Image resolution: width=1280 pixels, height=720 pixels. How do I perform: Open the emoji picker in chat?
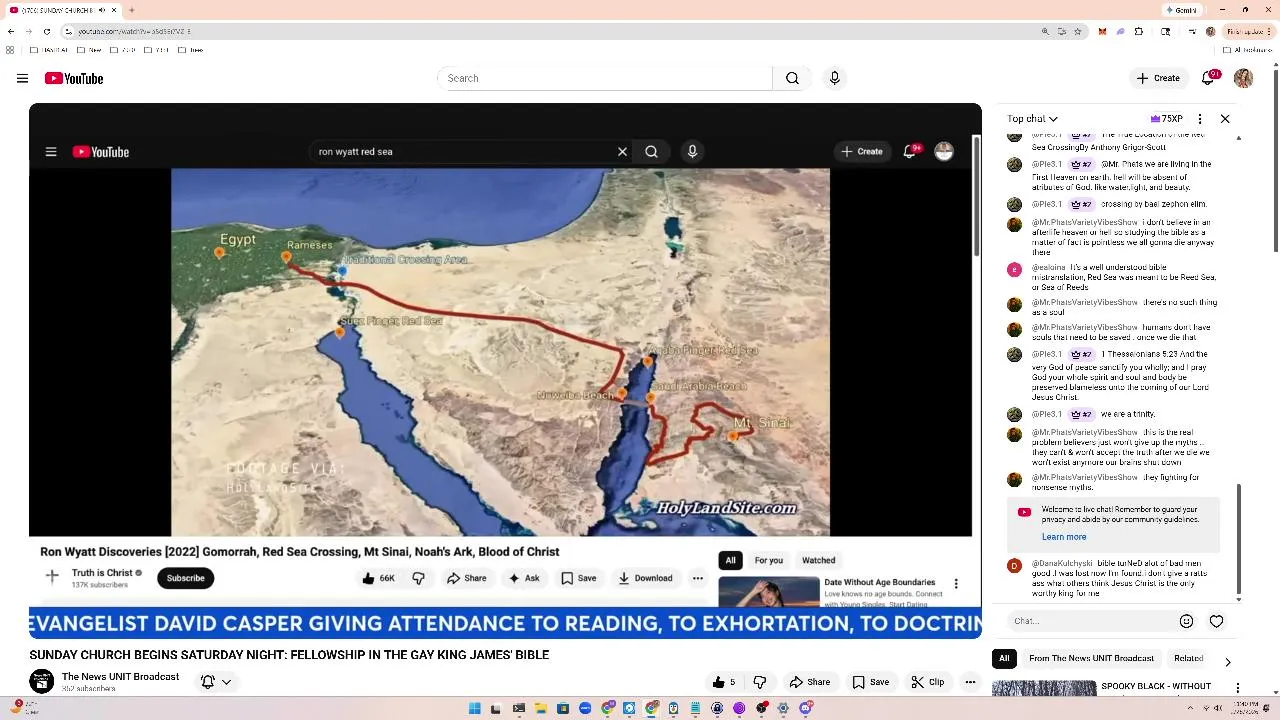click(x=1186, y=621)
